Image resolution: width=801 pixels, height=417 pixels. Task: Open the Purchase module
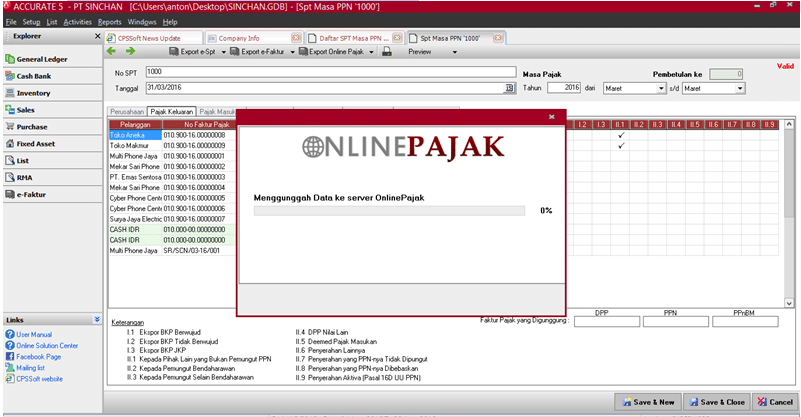(32, 127)
